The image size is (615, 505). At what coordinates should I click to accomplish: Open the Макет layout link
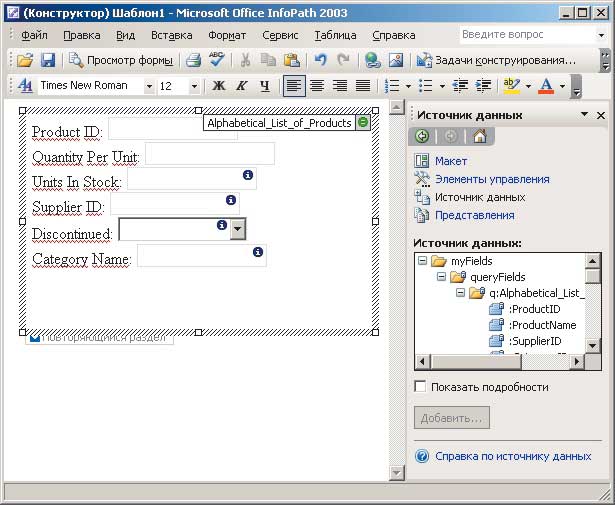(451, 161)
